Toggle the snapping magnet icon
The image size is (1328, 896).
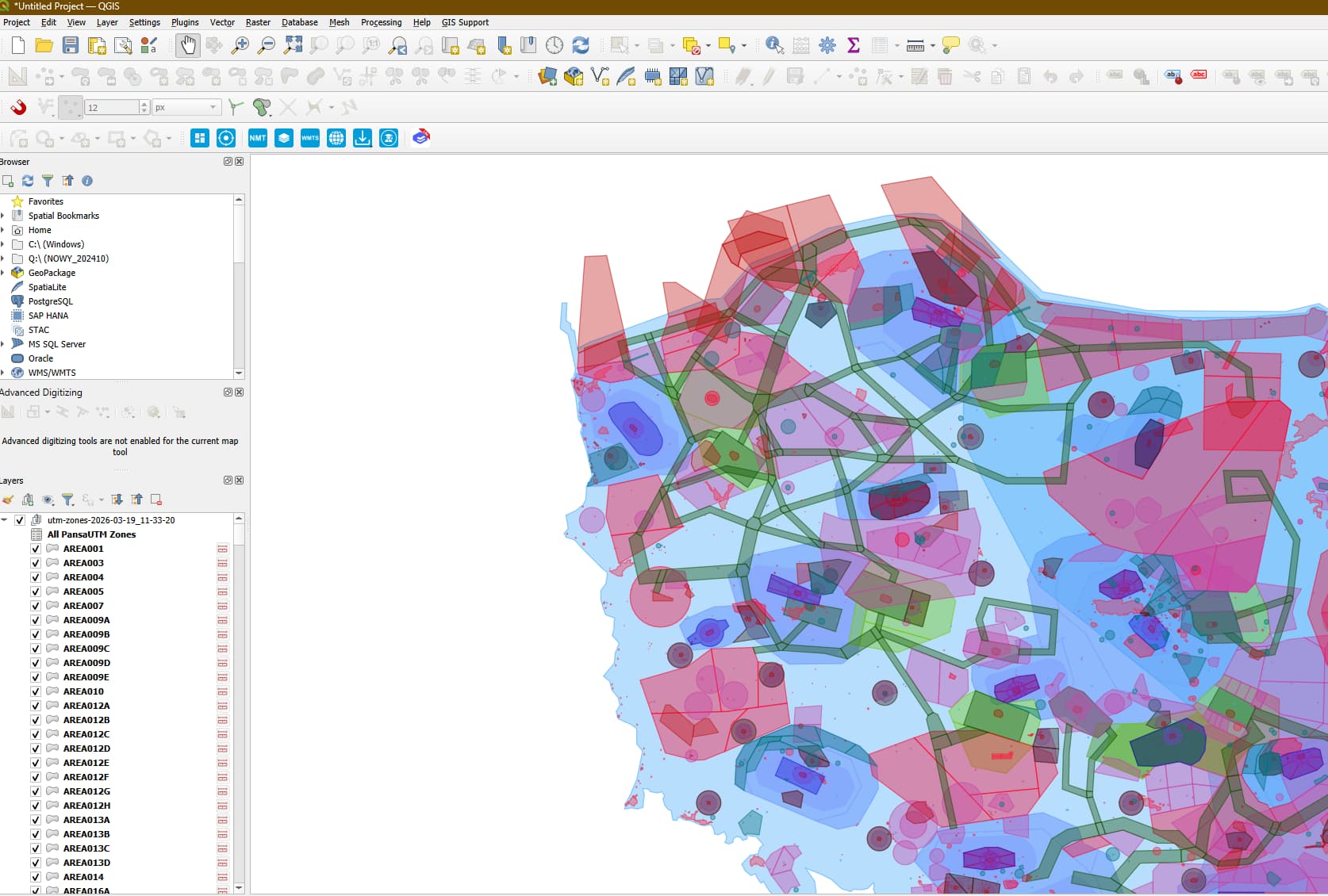[17, 107]
